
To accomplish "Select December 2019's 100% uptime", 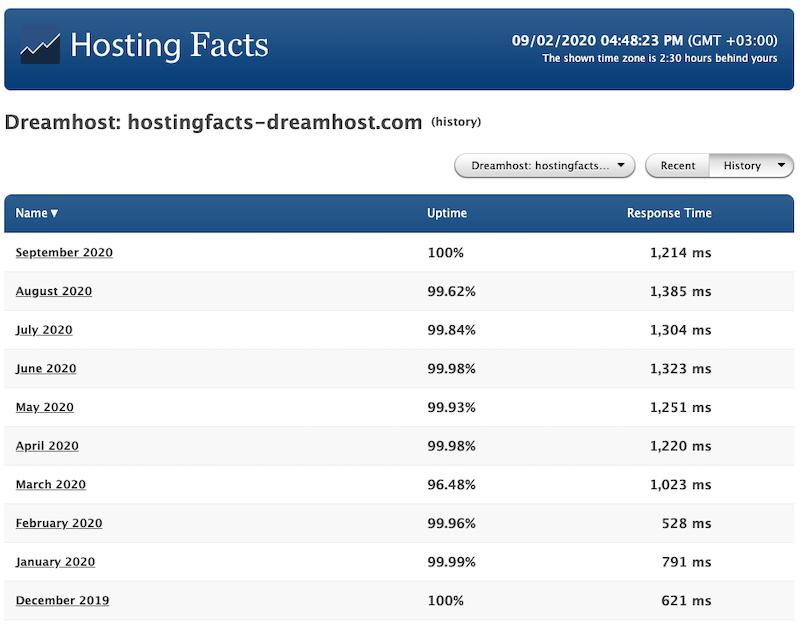I will [x=445, y=600].
